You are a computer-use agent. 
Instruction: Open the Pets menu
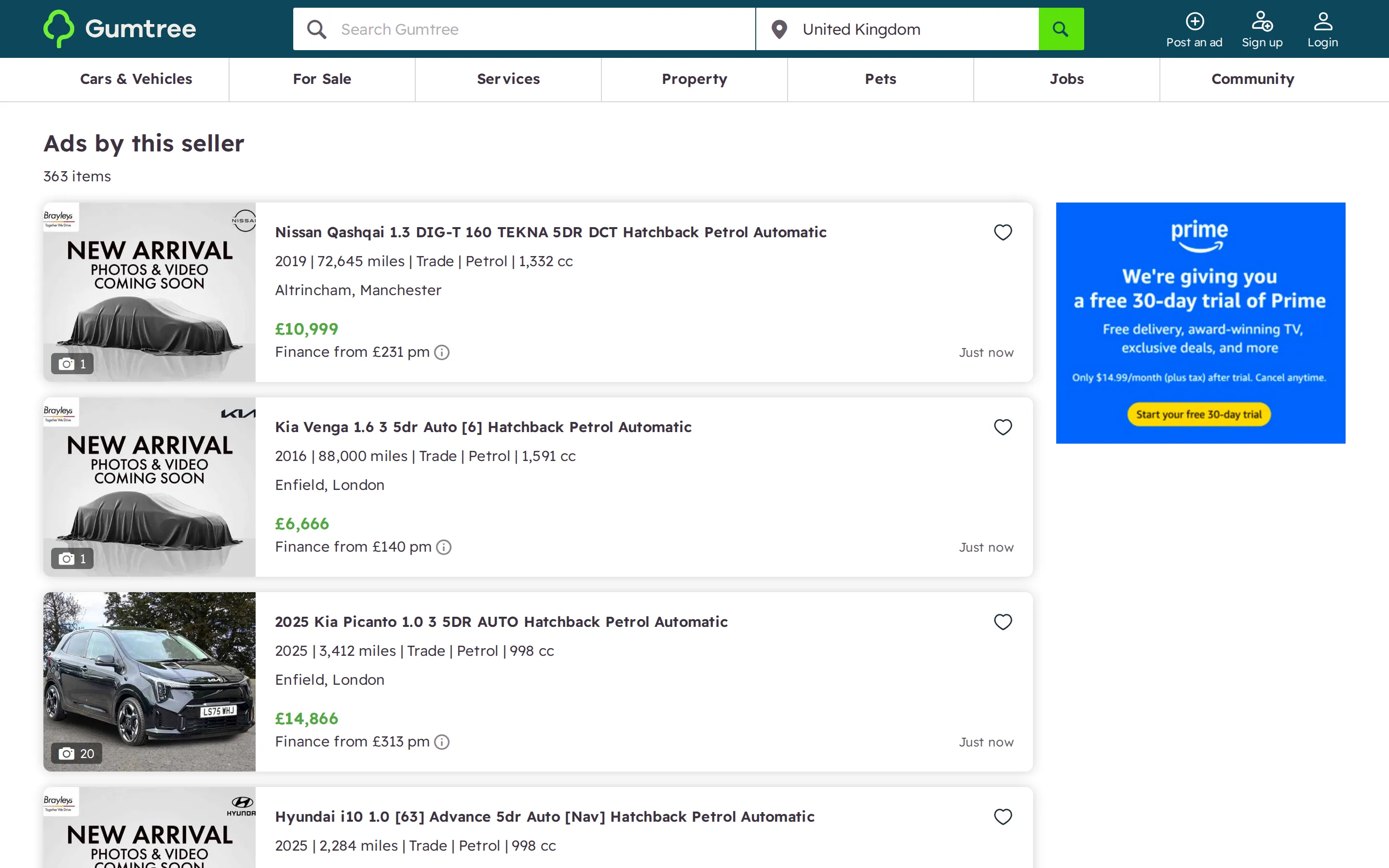[x=881, y=79]
